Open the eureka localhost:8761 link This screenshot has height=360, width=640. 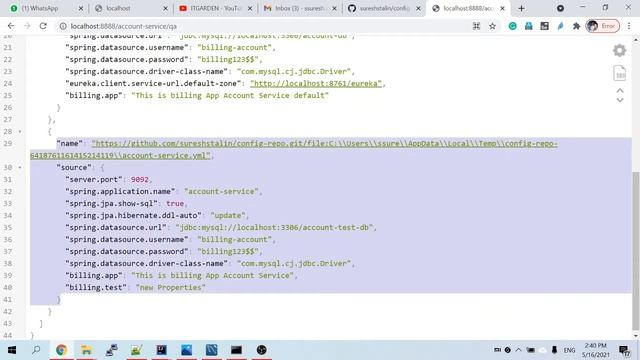point(316,83)
